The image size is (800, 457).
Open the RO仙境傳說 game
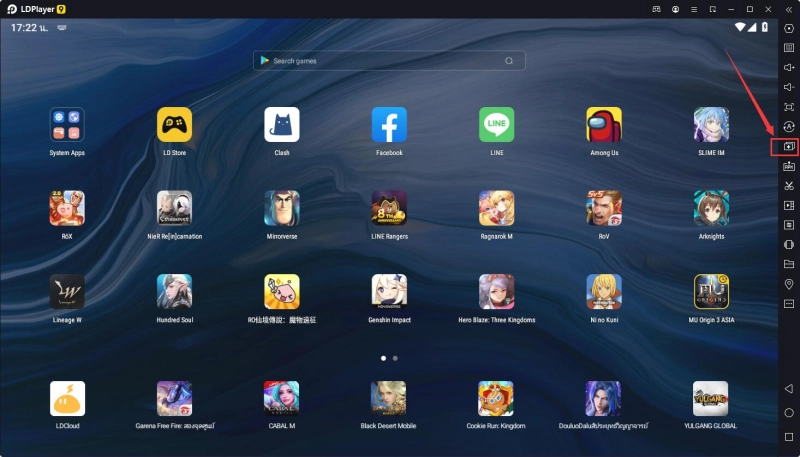(x=282, y=292)
